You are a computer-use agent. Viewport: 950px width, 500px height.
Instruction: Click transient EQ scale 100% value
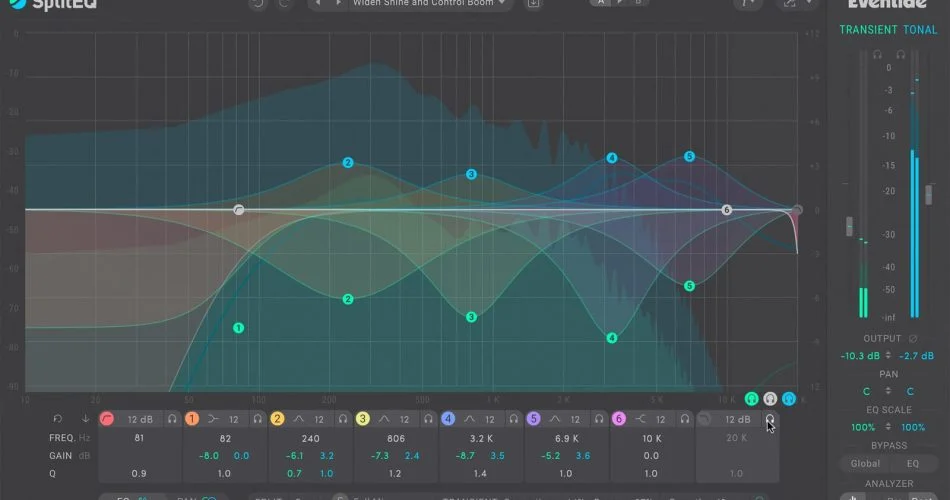coord(863,427)
